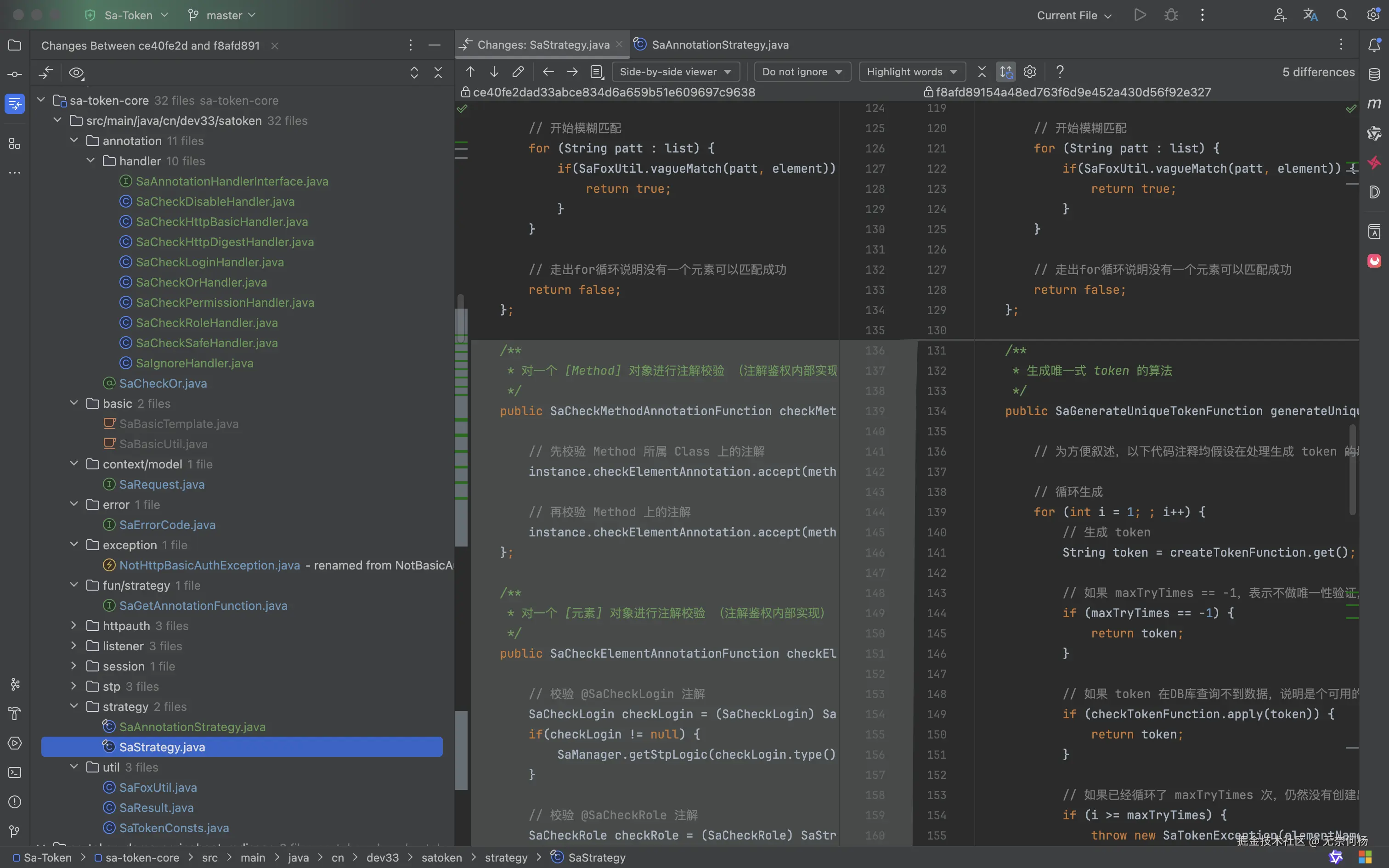
Task: Open the Commit tool window in left sidebar
Action: [15, 74]
